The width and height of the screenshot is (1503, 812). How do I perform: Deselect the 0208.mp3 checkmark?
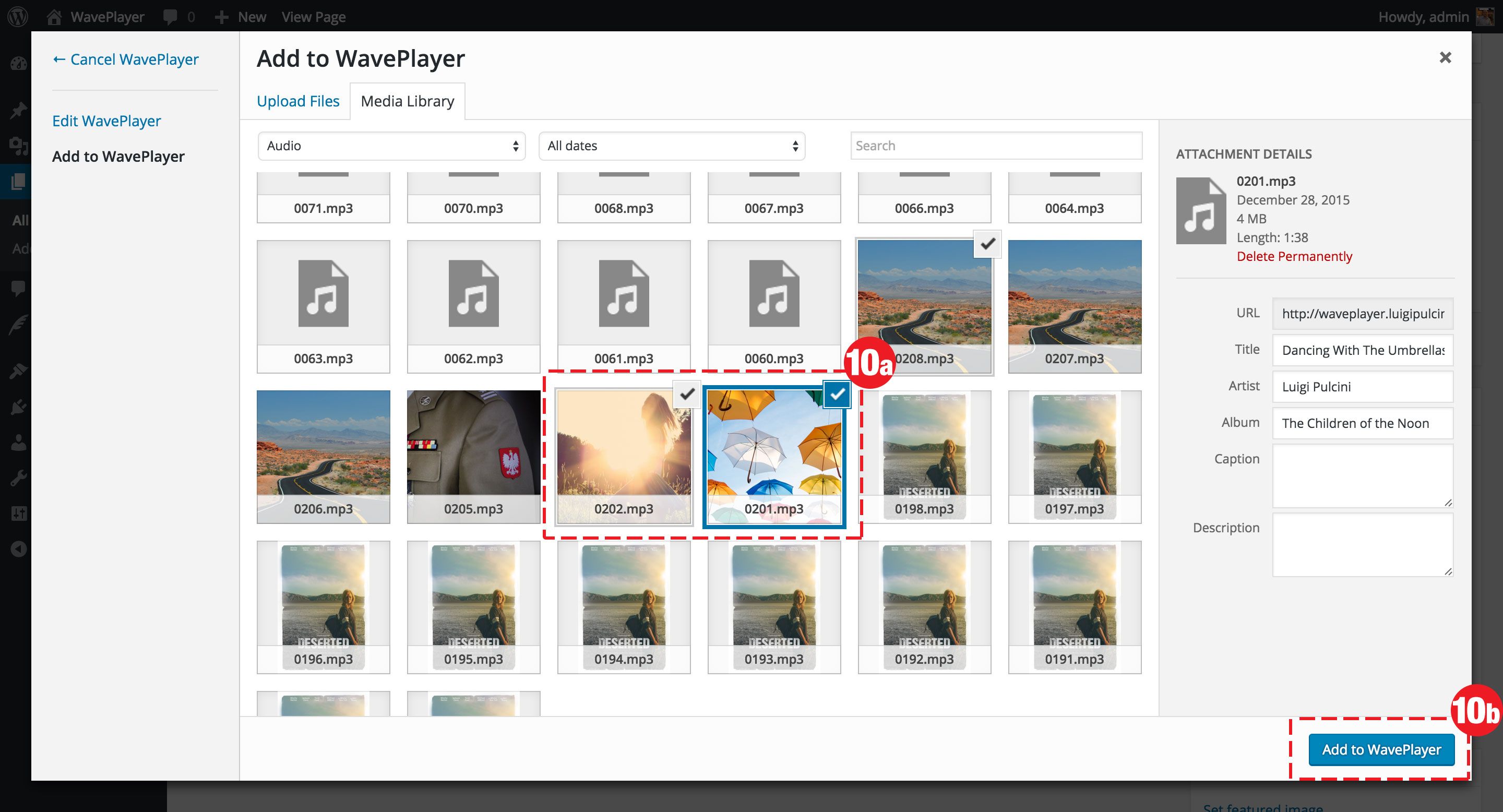(987, 244)
